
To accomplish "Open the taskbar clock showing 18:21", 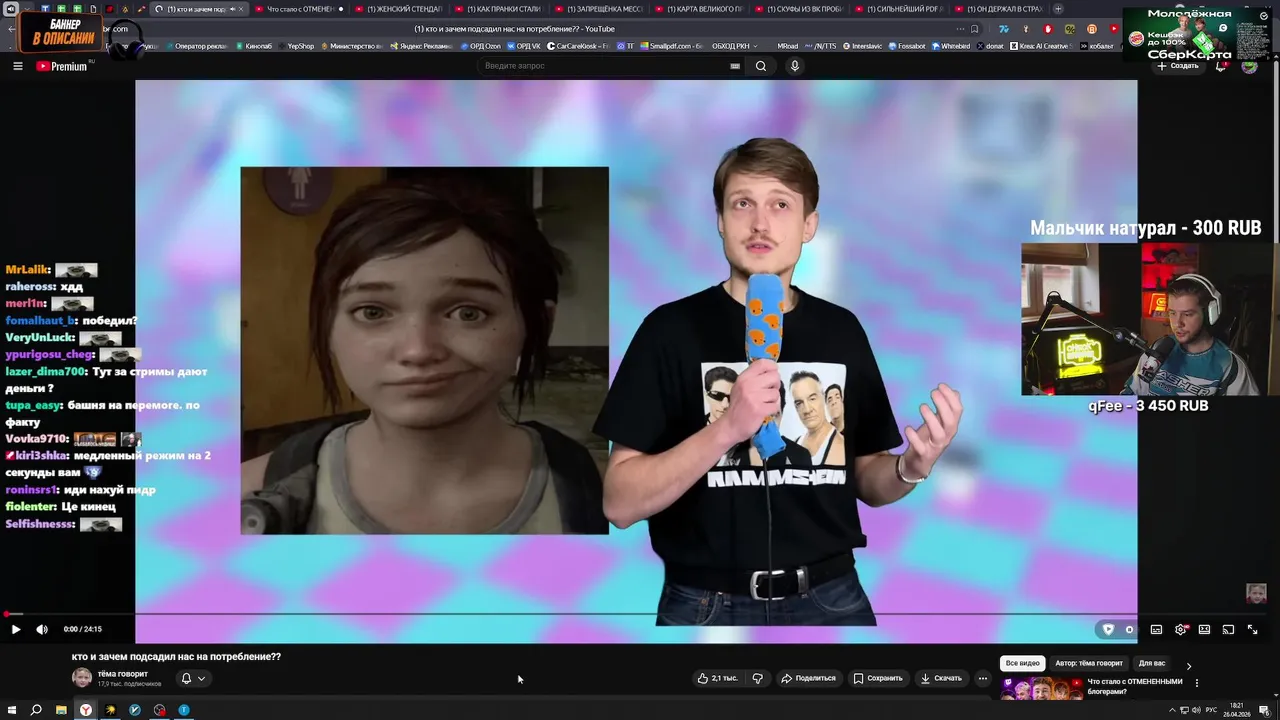I will [1236, 710].
